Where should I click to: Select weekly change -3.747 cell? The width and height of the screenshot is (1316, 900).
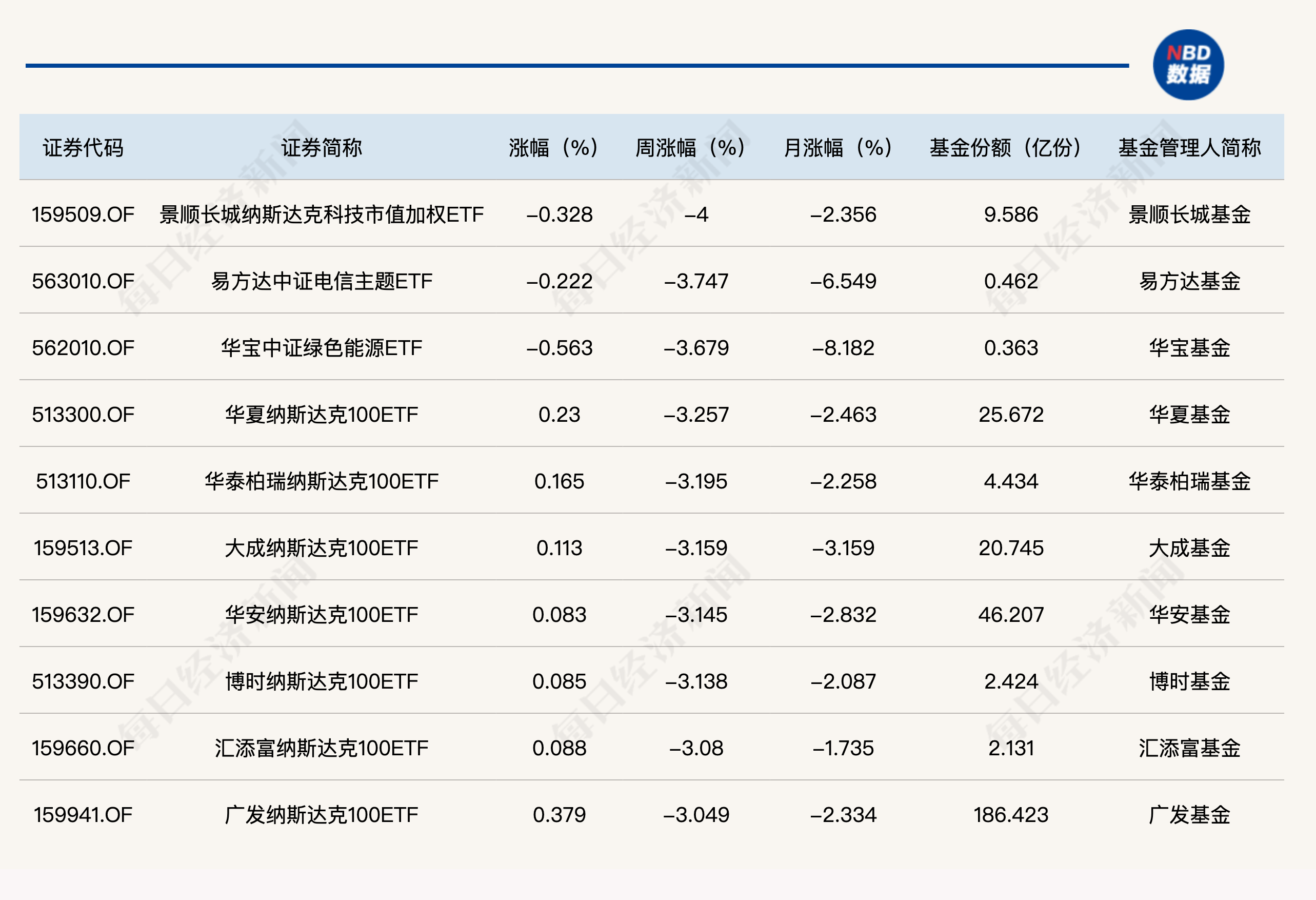[696, 282]
